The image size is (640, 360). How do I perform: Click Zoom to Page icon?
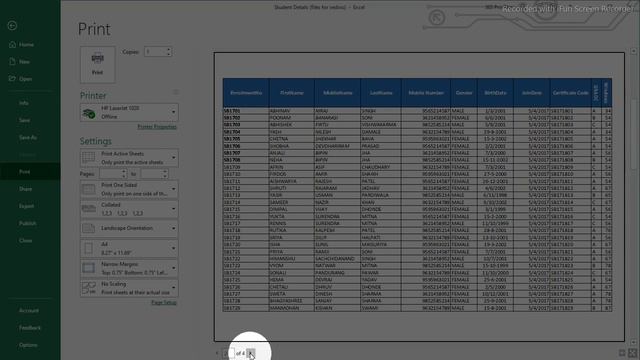632,353
